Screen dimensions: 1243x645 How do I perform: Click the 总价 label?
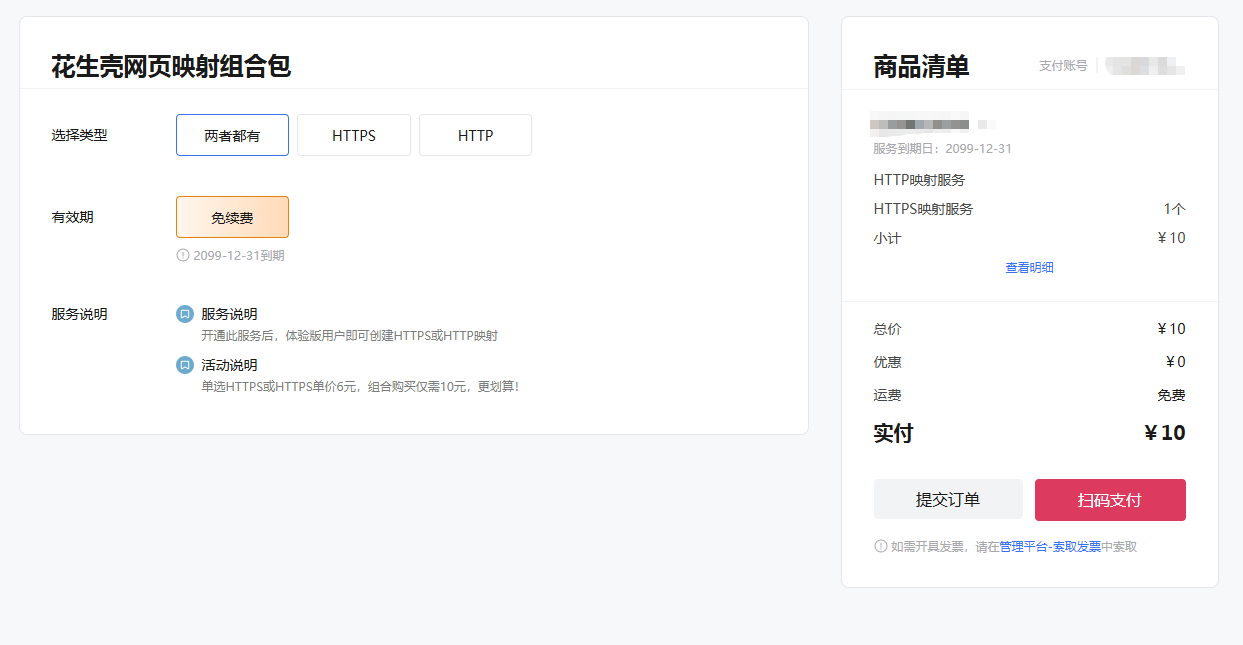click(x=887, y=329)
